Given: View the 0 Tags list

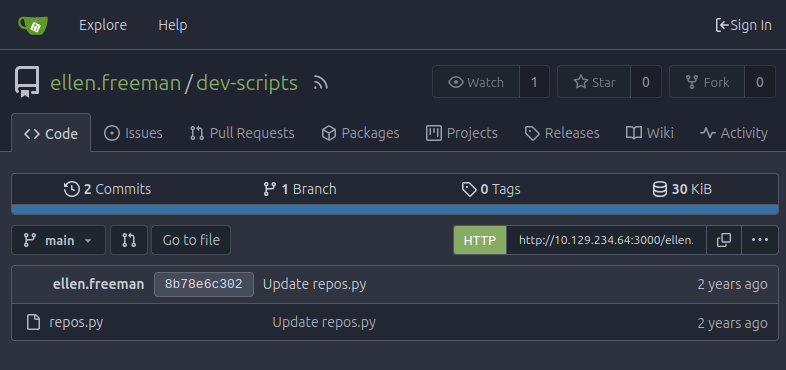Looking at the screenshot, I should click(x=491, y=189).
